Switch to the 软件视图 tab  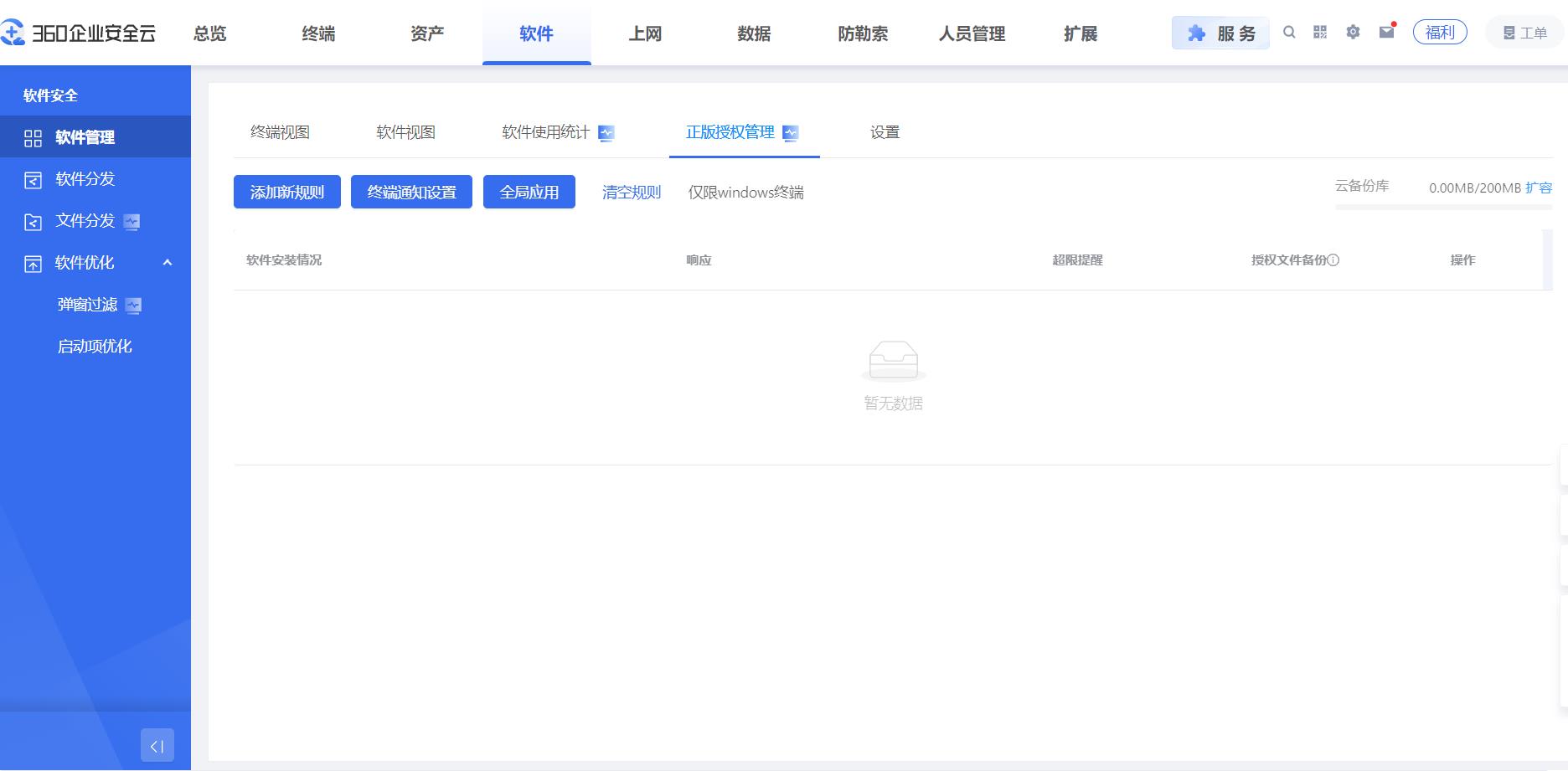click(405, 132)
